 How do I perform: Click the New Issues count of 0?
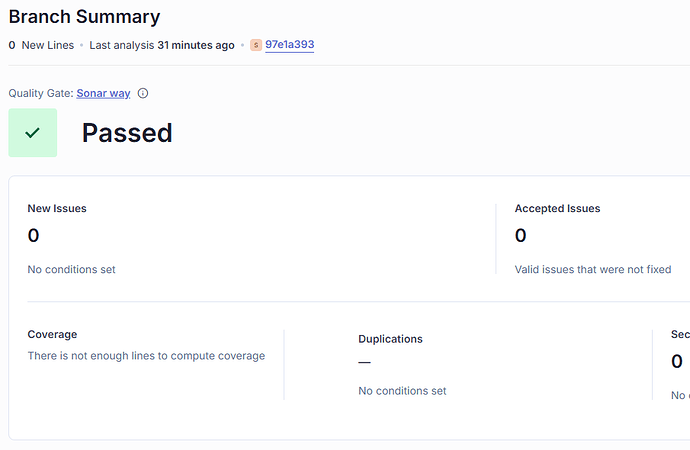[33, 235]
